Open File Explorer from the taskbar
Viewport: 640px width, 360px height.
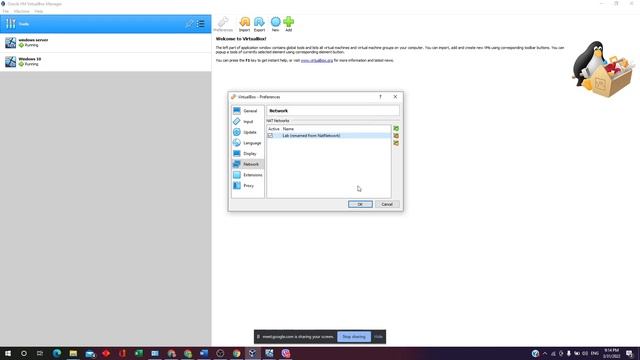73,353
